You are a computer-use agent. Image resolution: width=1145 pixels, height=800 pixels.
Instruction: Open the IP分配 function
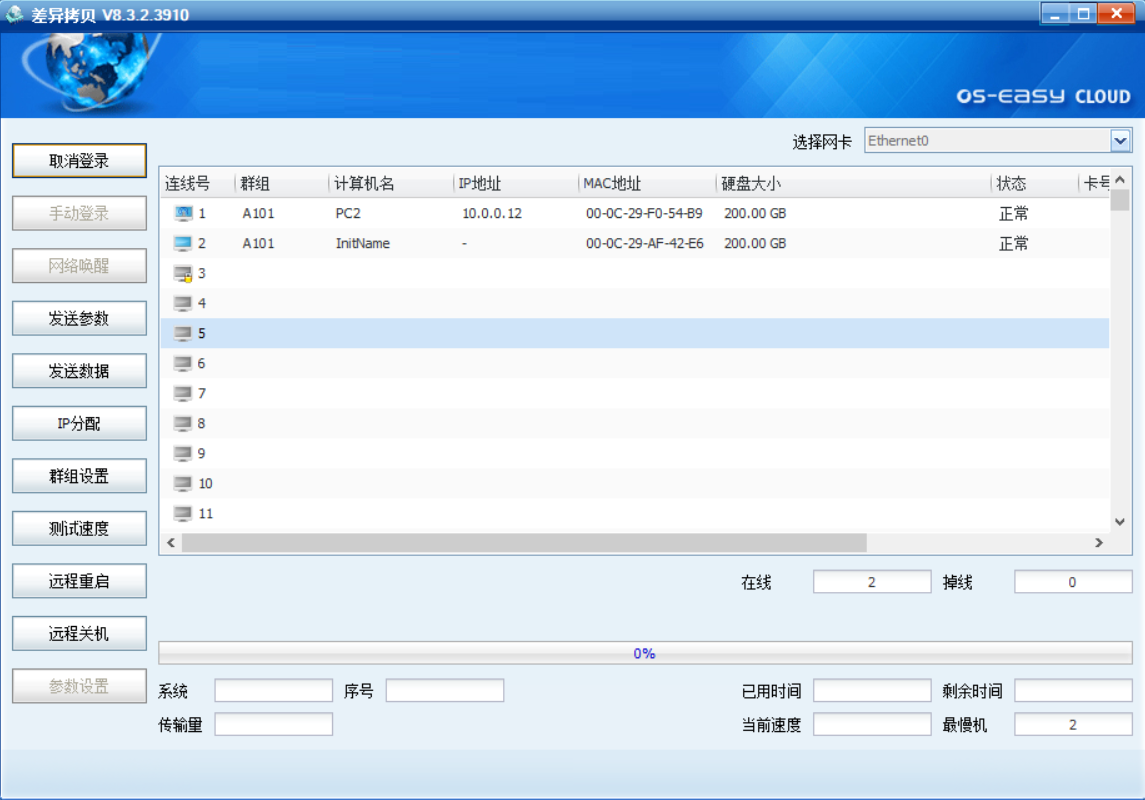pos(79,424)
